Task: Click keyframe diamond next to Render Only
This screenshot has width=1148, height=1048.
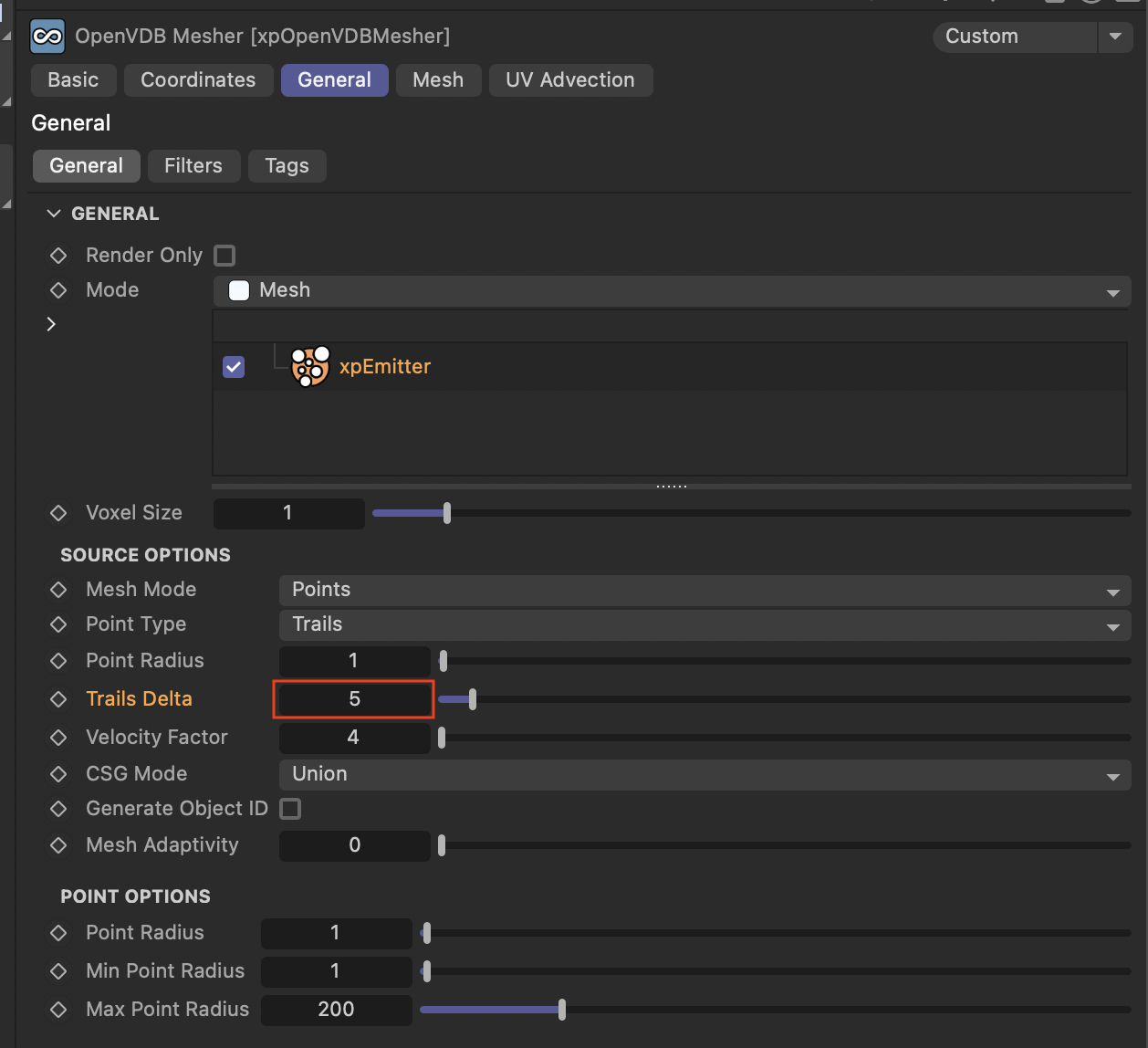Action: pos(58,256)
